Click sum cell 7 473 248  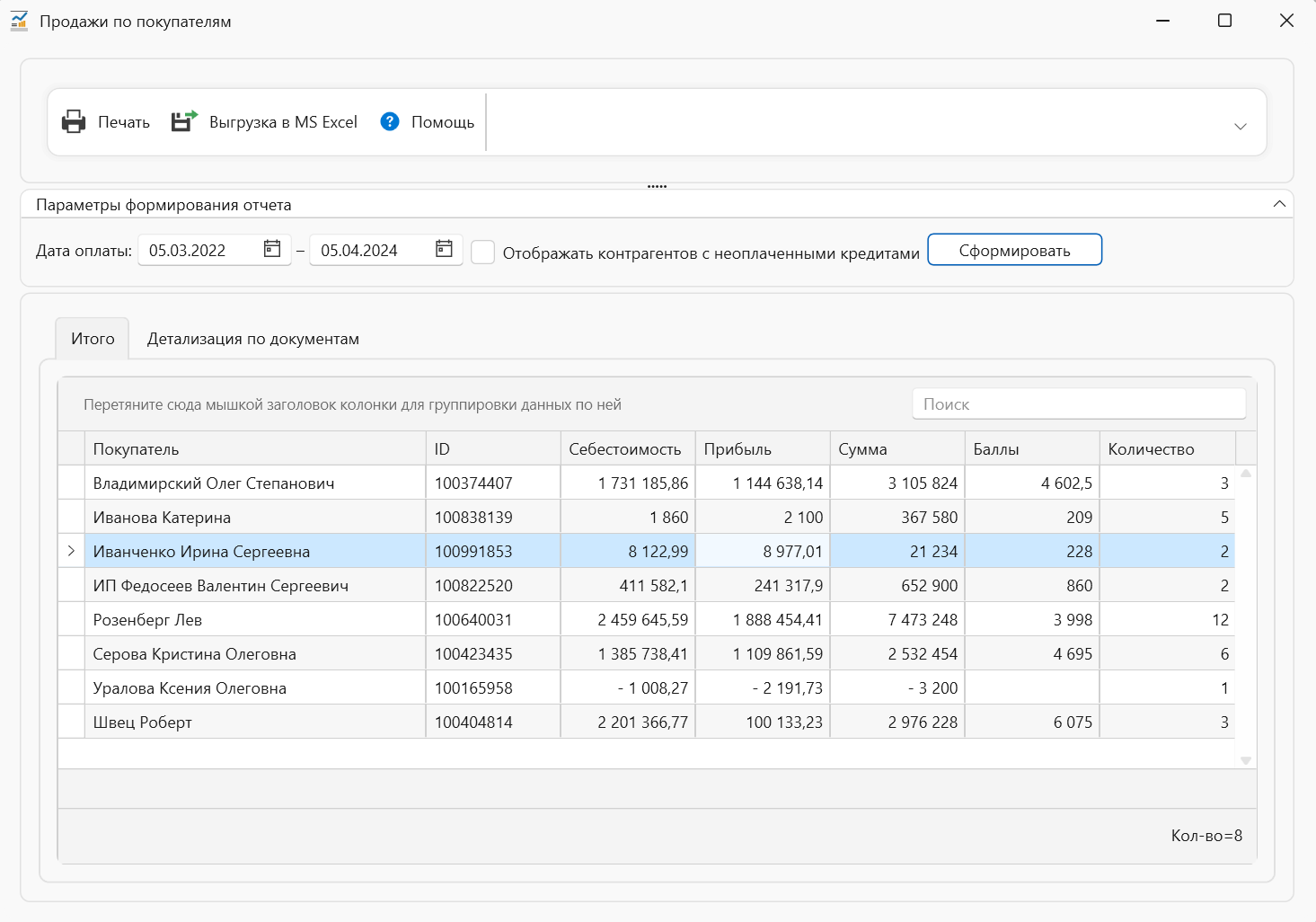click(897, 619)
